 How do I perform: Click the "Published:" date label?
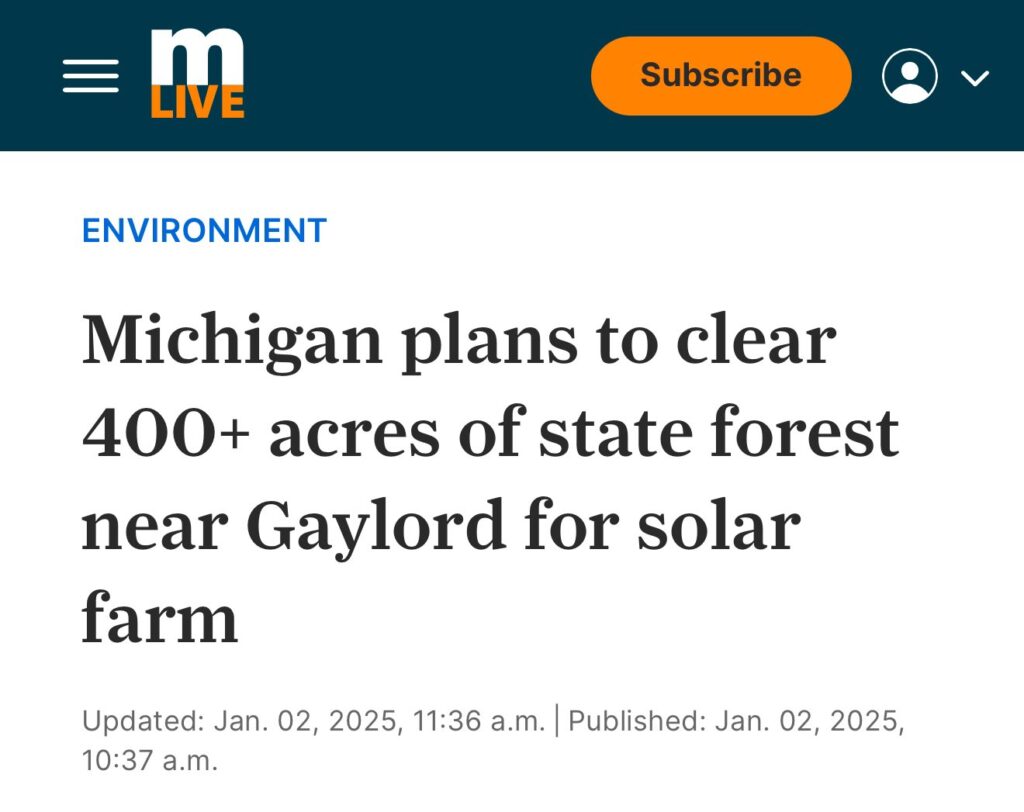tap(637, 721)
